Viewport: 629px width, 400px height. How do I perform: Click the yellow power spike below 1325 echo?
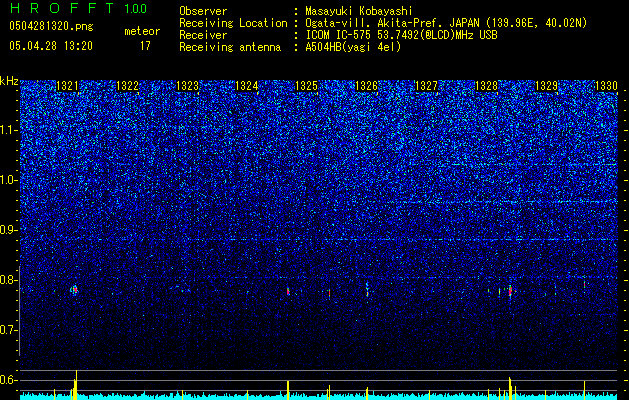coord(288,390)
